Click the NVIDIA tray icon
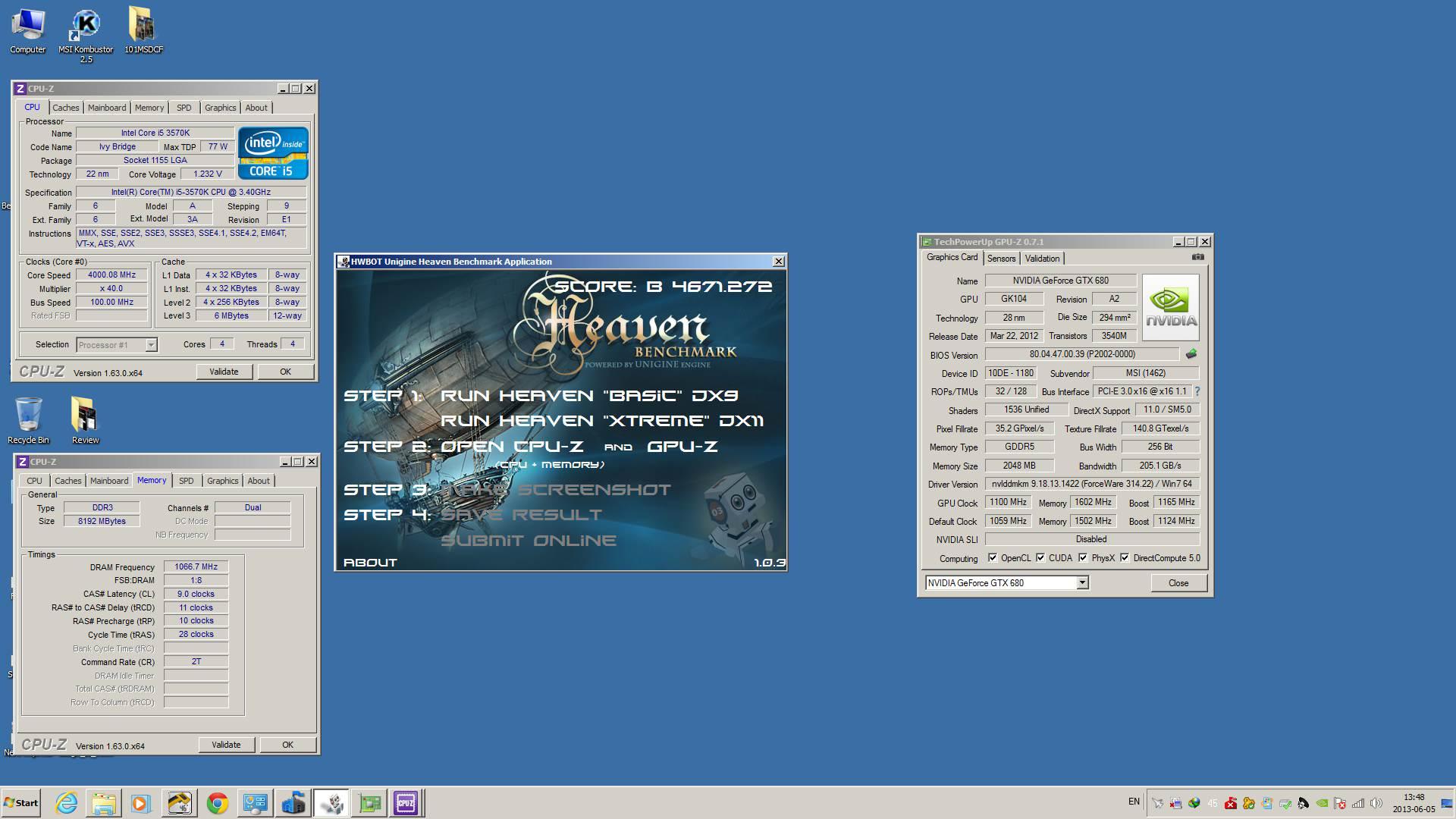The width and height of the screenshot is (1456, 819). tap(1321, 803)
